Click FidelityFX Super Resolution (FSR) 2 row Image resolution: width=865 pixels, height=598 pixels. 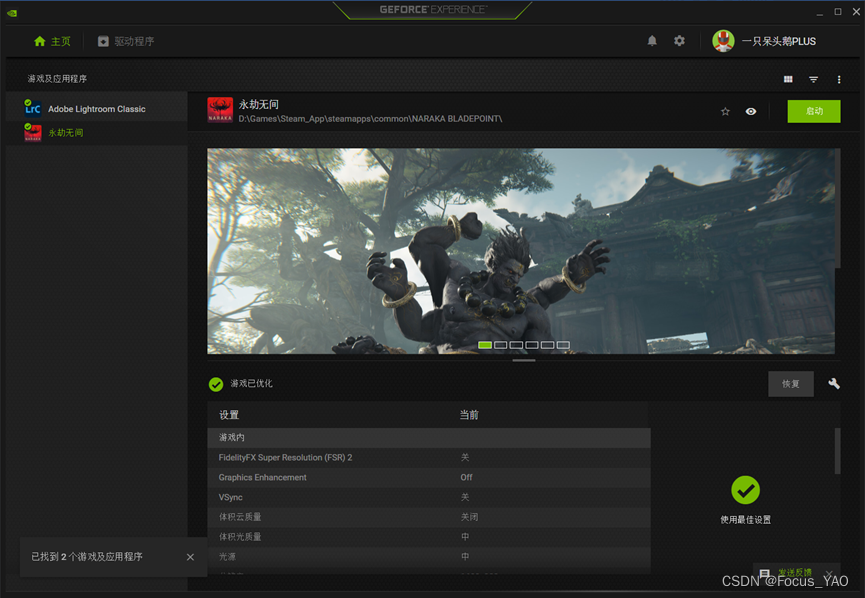(x=429, y=457)
